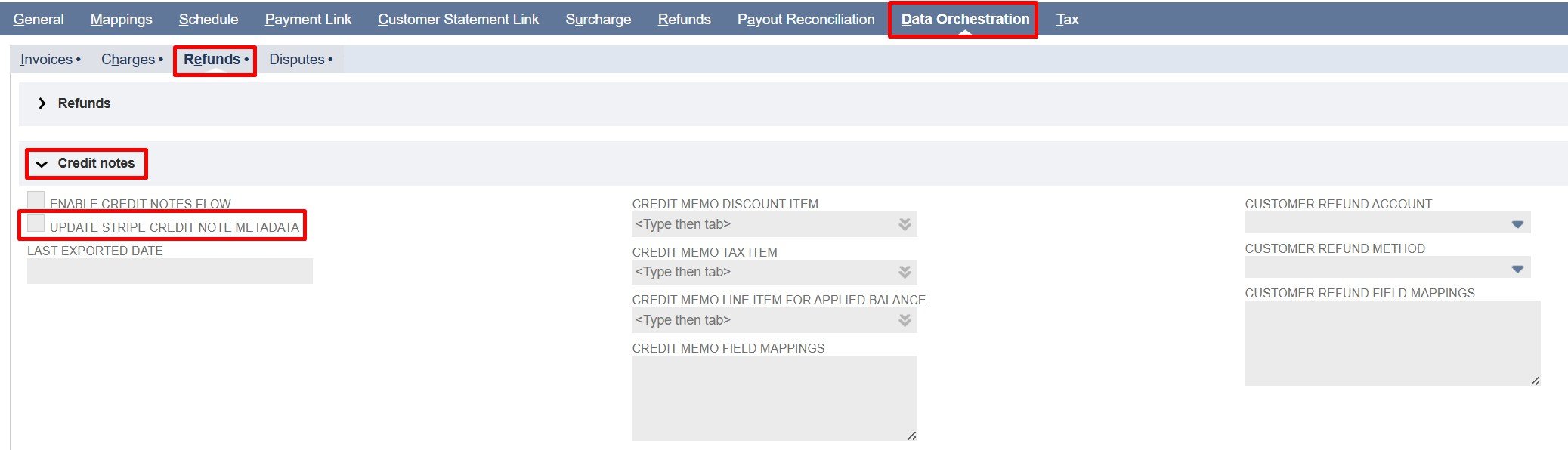Go to the Invoices subtab

pos(47,60)
